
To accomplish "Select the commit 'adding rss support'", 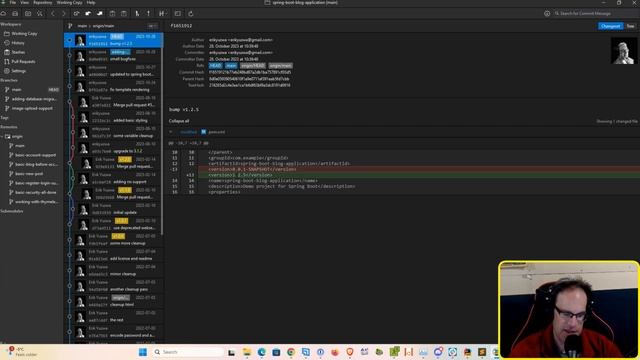I will coord(113,178).
